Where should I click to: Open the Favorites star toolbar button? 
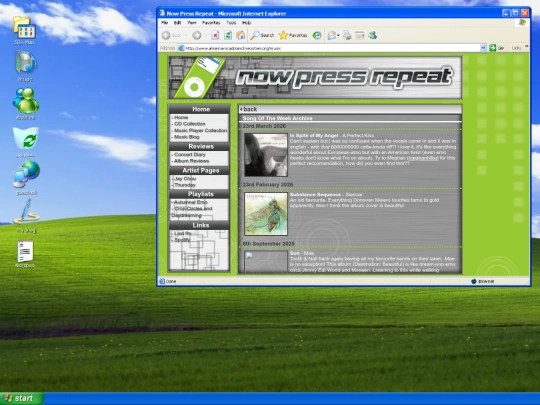pos(293,35)
